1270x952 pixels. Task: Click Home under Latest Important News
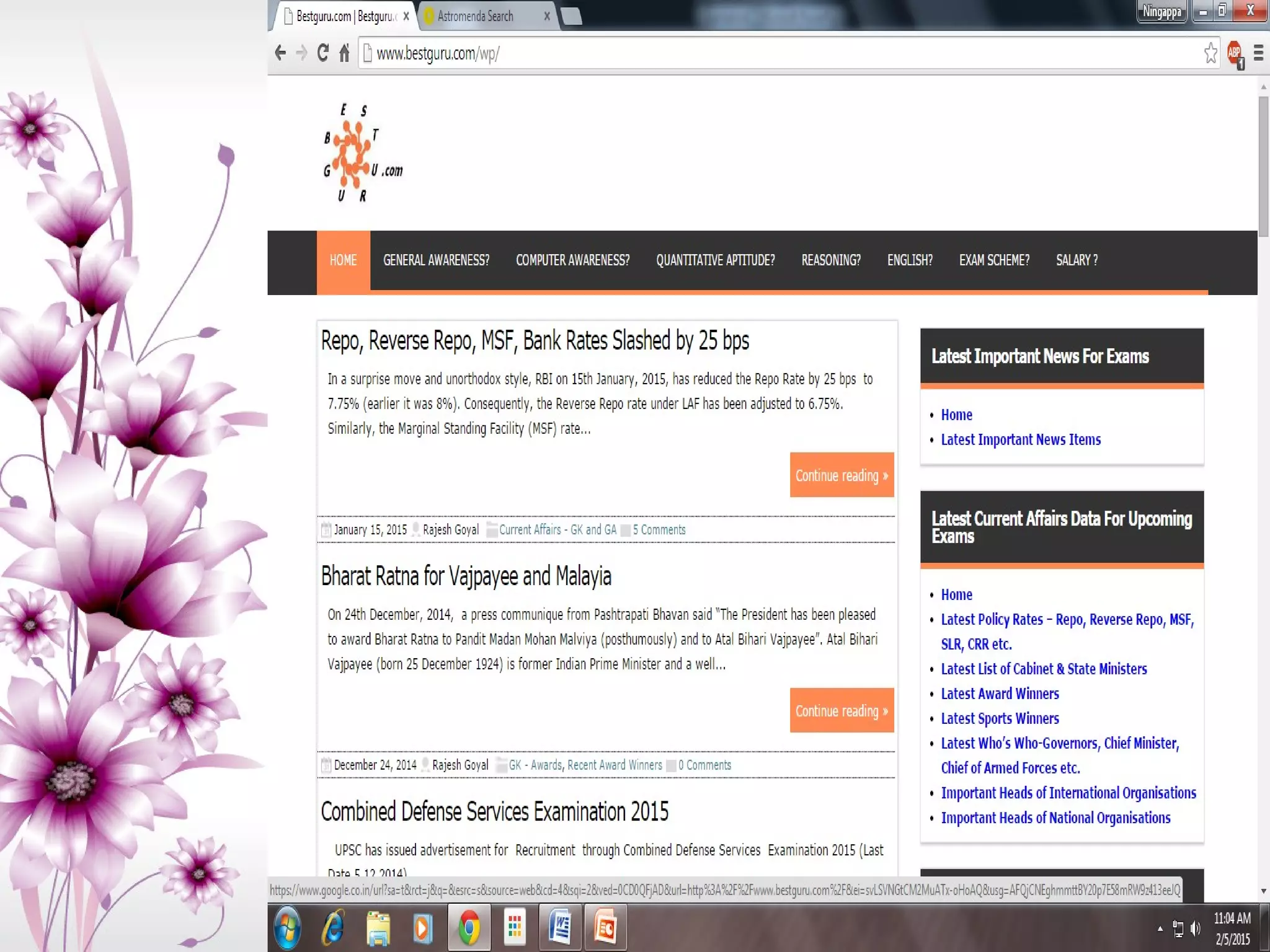tap(957, 415)
